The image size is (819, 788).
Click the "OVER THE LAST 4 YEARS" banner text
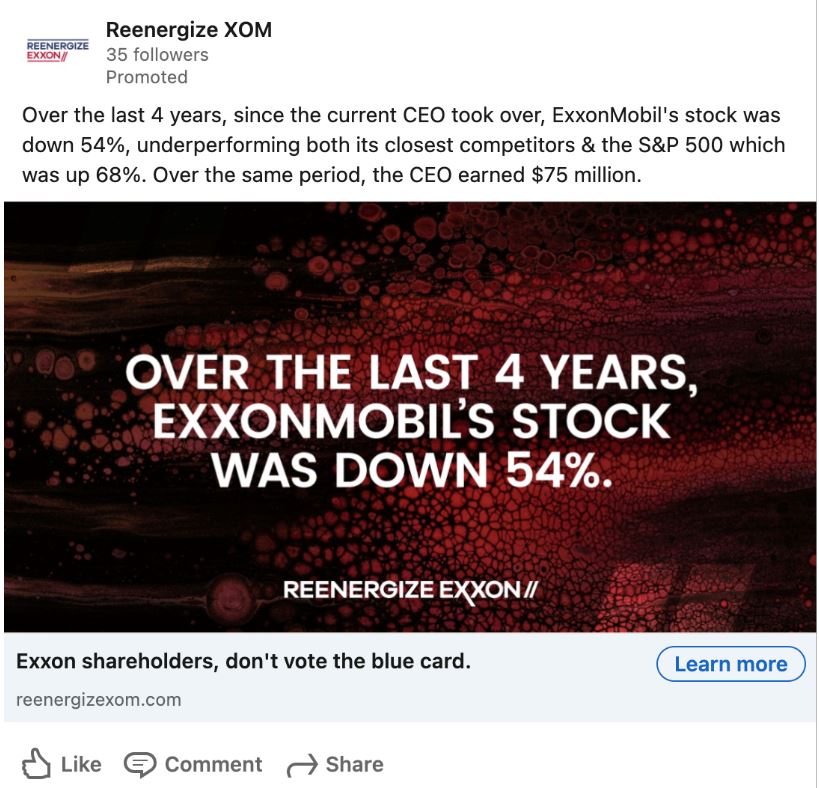coord(410,374)
